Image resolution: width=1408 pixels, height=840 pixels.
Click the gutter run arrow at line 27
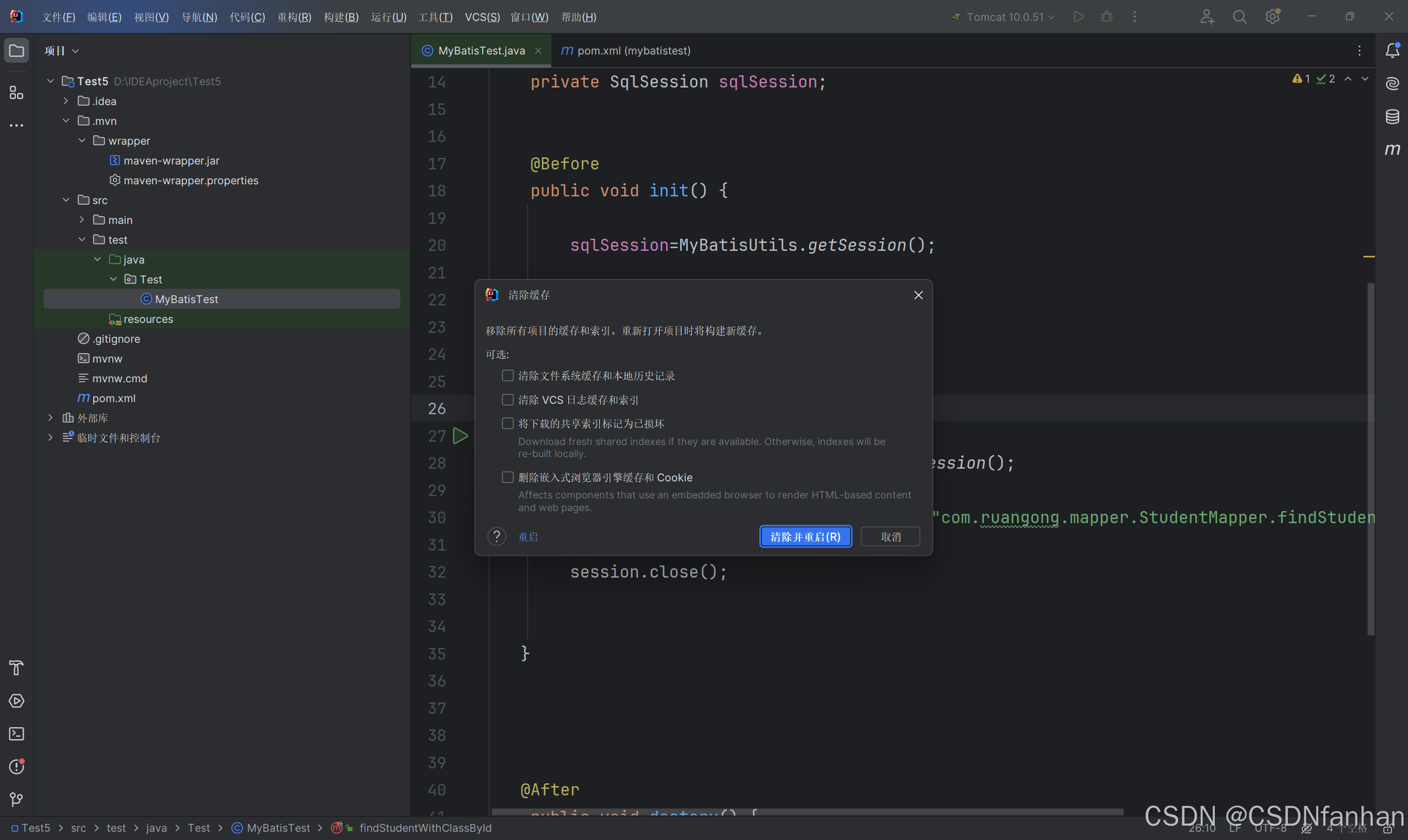tap(461, 436)
